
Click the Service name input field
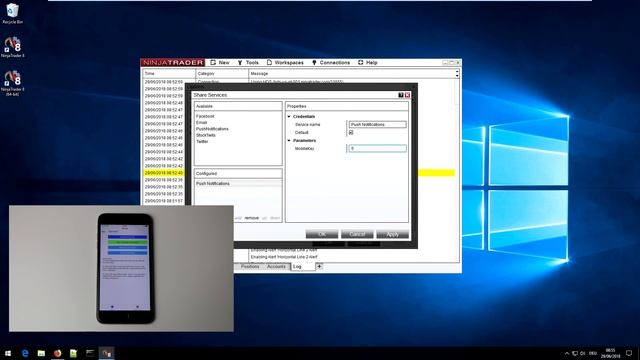[x=377, y=124]
